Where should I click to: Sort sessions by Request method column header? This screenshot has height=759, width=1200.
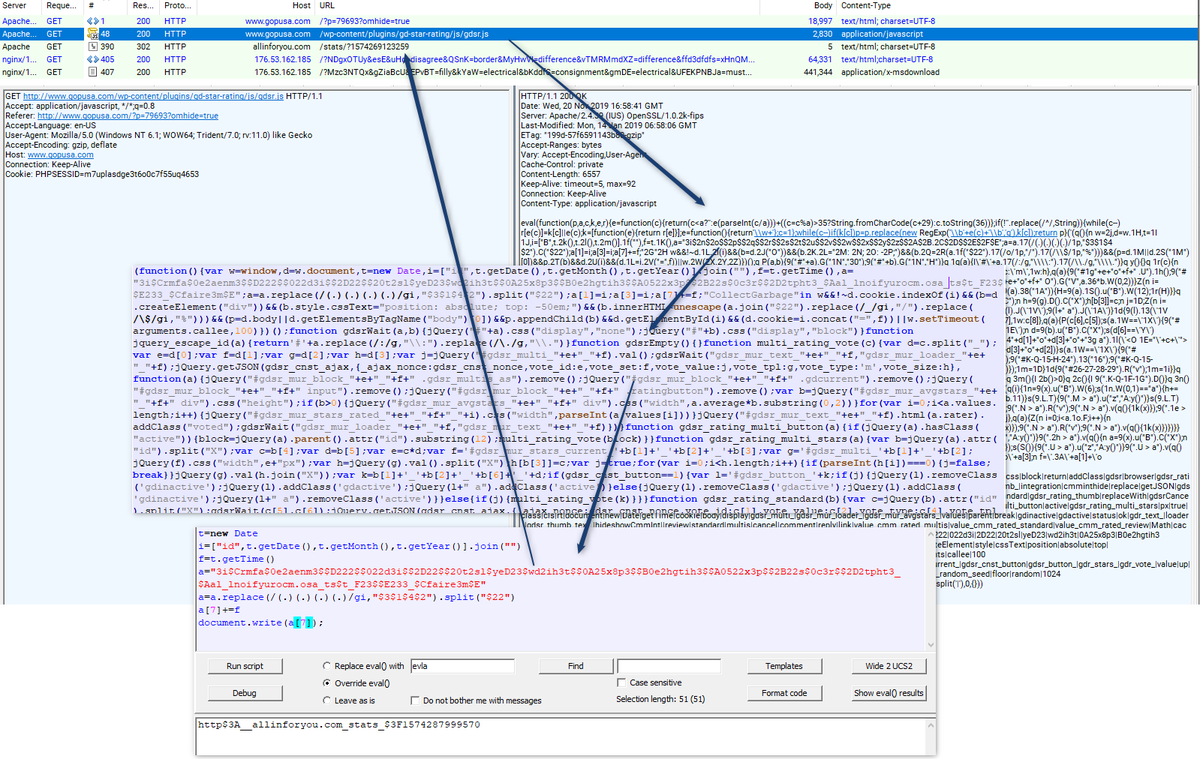click(61, 5)
